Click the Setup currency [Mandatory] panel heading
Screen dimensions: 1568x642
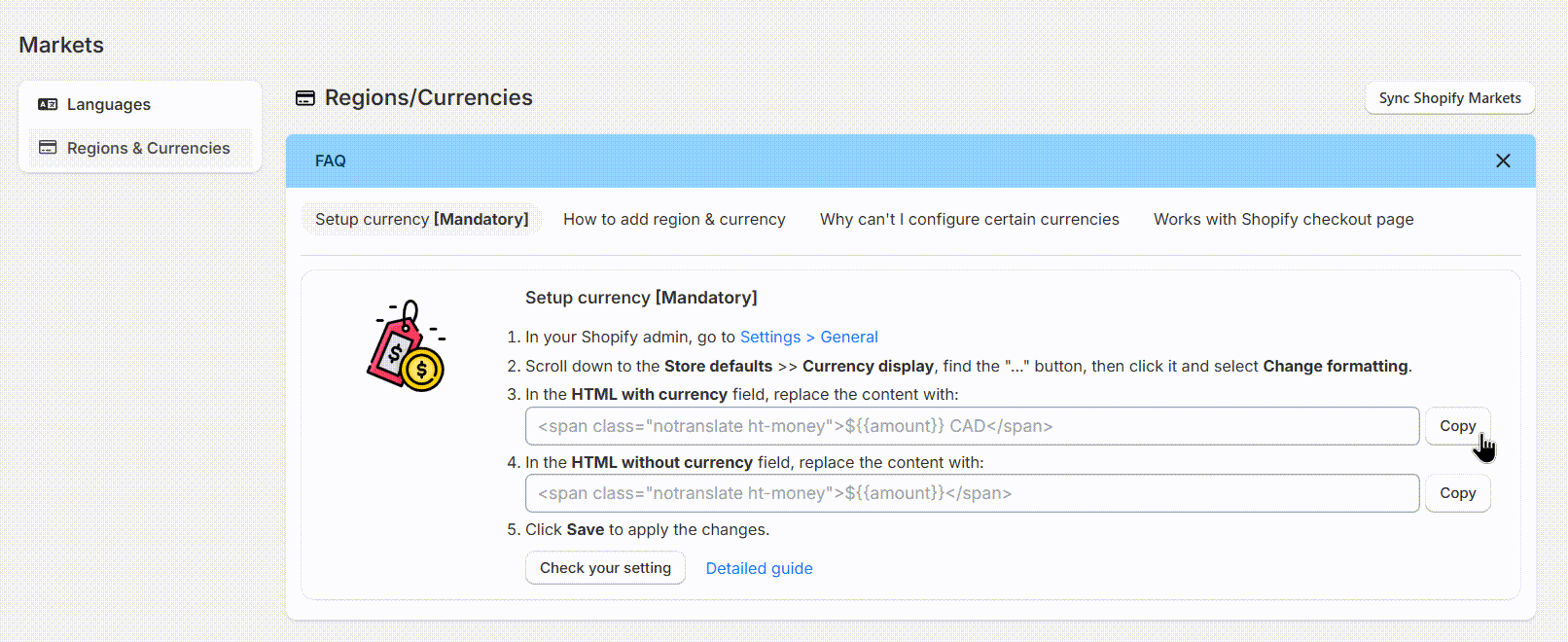click(x=641, y=298)
